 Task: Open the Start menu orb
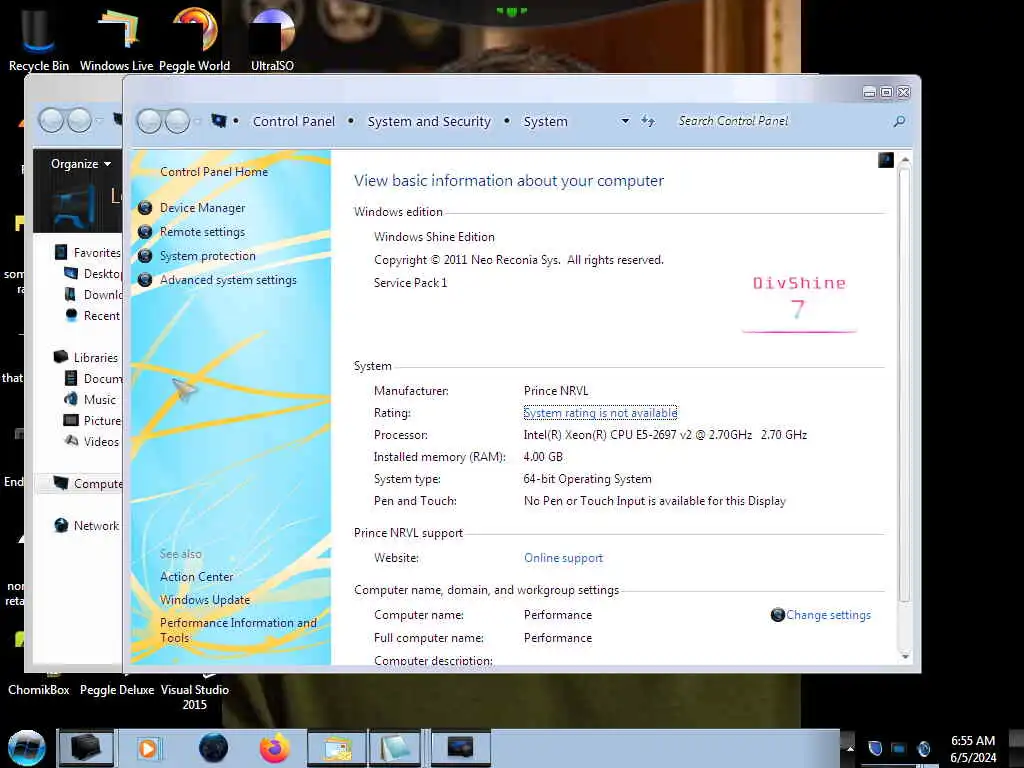coord(27,748)
